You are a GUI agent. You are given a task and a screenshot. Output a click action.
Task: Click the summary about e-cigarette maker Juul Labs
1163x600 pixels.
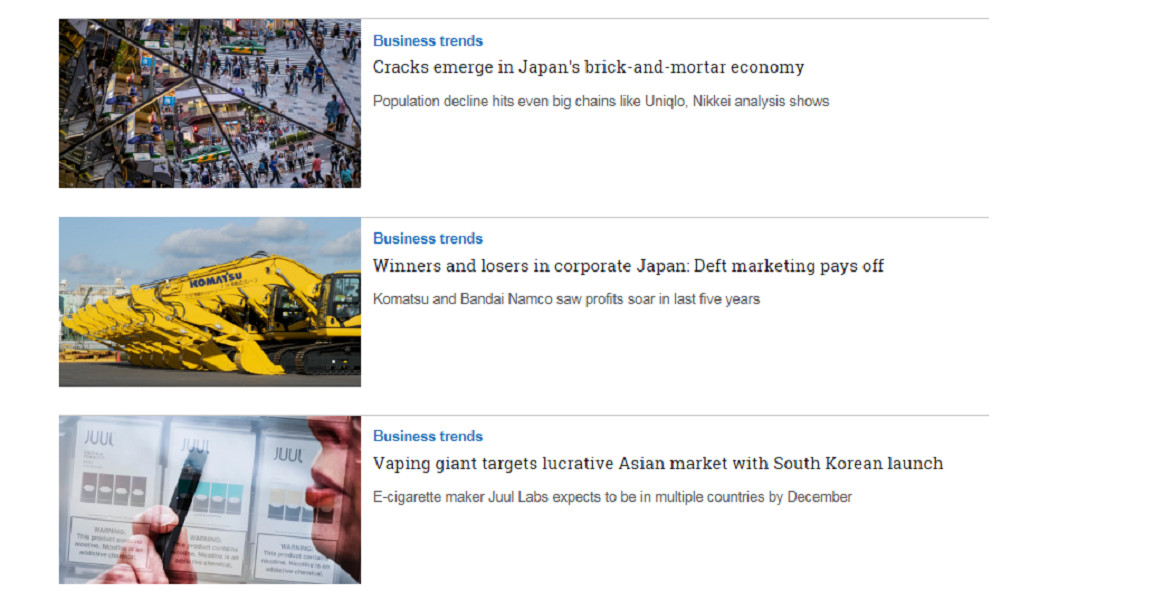(612, 497)
